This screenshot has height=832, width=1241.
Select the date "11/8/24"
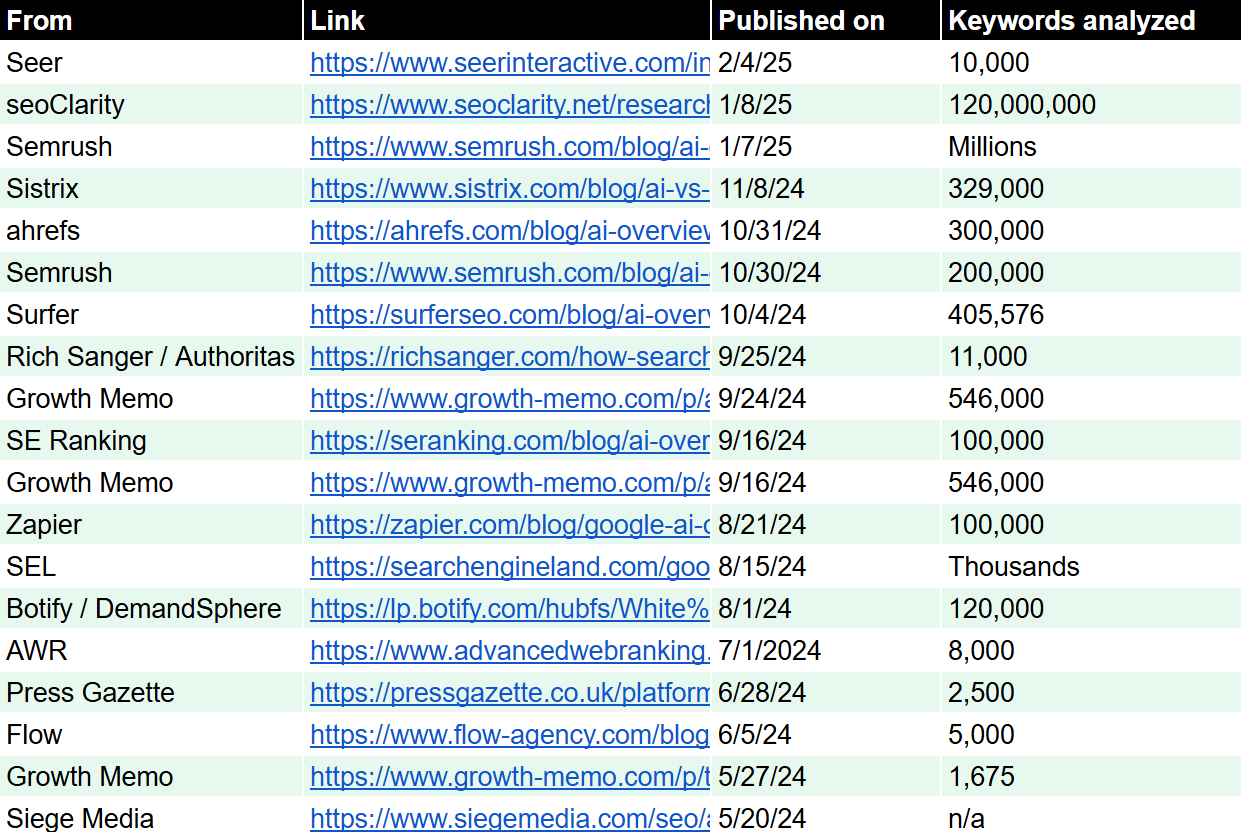tap(762, 189)
